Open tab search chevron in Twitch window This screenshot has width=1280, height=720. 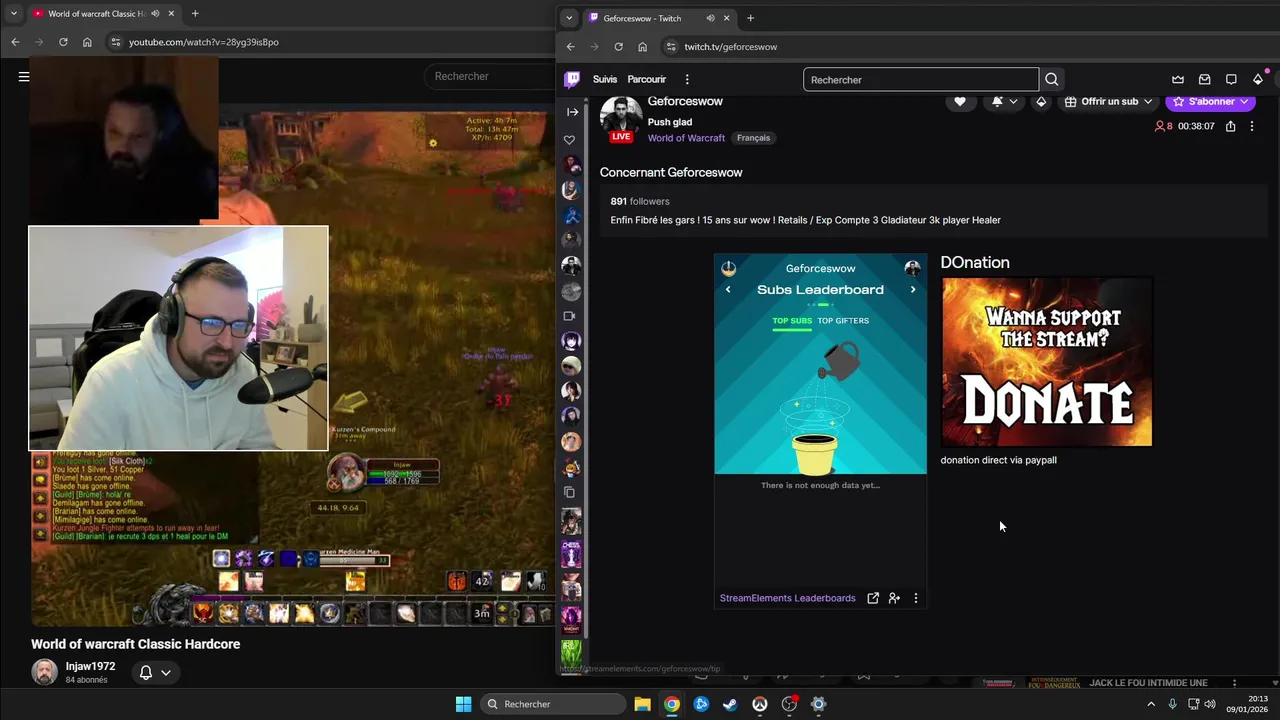tap(569, 18)
